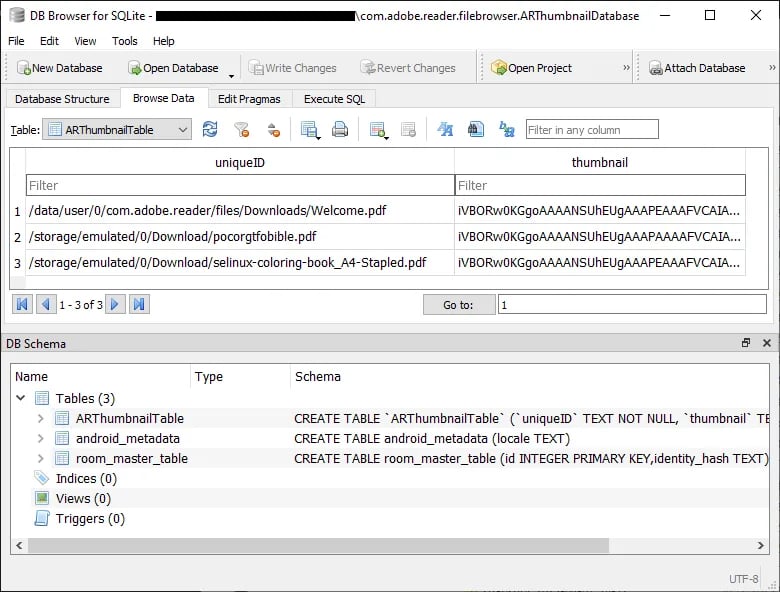The height and width of the screenshot is (592, 780).
Task: Click the Open Database toolbar button
Action: tap(173, 68)
